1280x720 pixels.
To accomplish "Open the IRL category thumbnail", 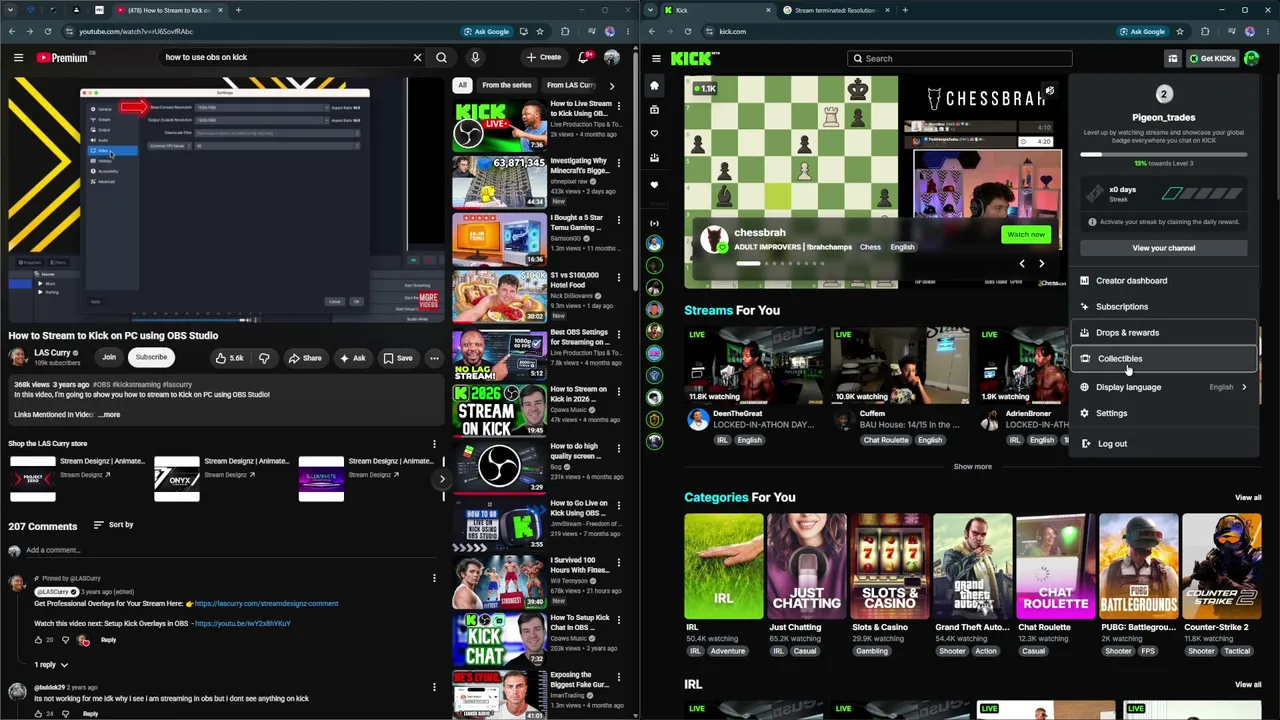I will (x=723, y=567).
